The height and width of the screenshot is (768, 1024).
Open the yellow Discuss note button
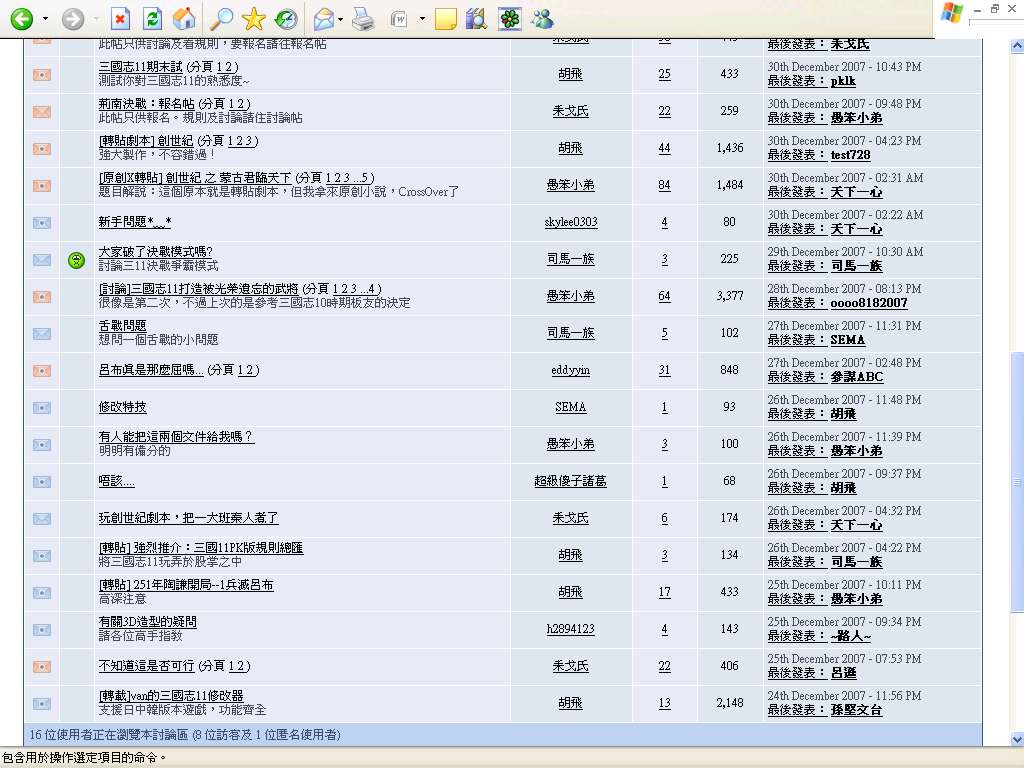(445, 20)
